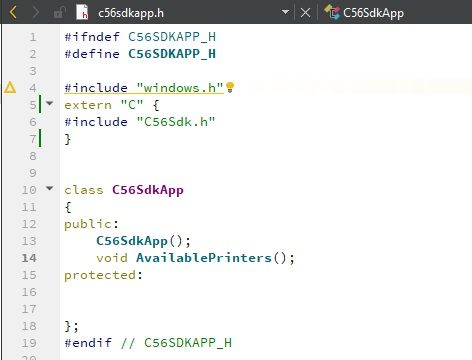The height and width of the screenshot is (360, 472).
Task: Click line number 14 in the gutter
Action: pyautogui.click(x=29, y=258)
